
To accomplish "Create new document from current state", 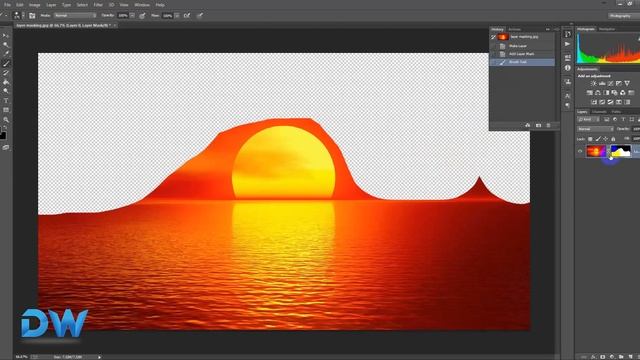I will (528, 125).
